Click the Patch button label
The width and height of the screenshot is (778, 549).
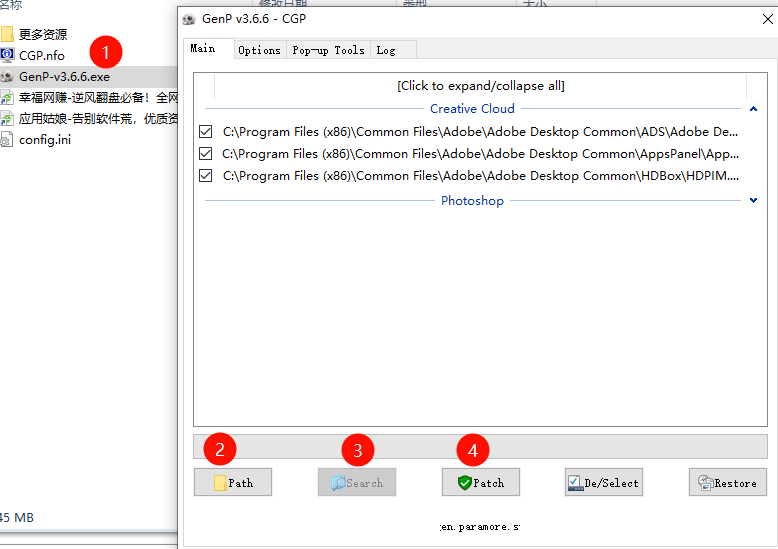tap(489, 483)
